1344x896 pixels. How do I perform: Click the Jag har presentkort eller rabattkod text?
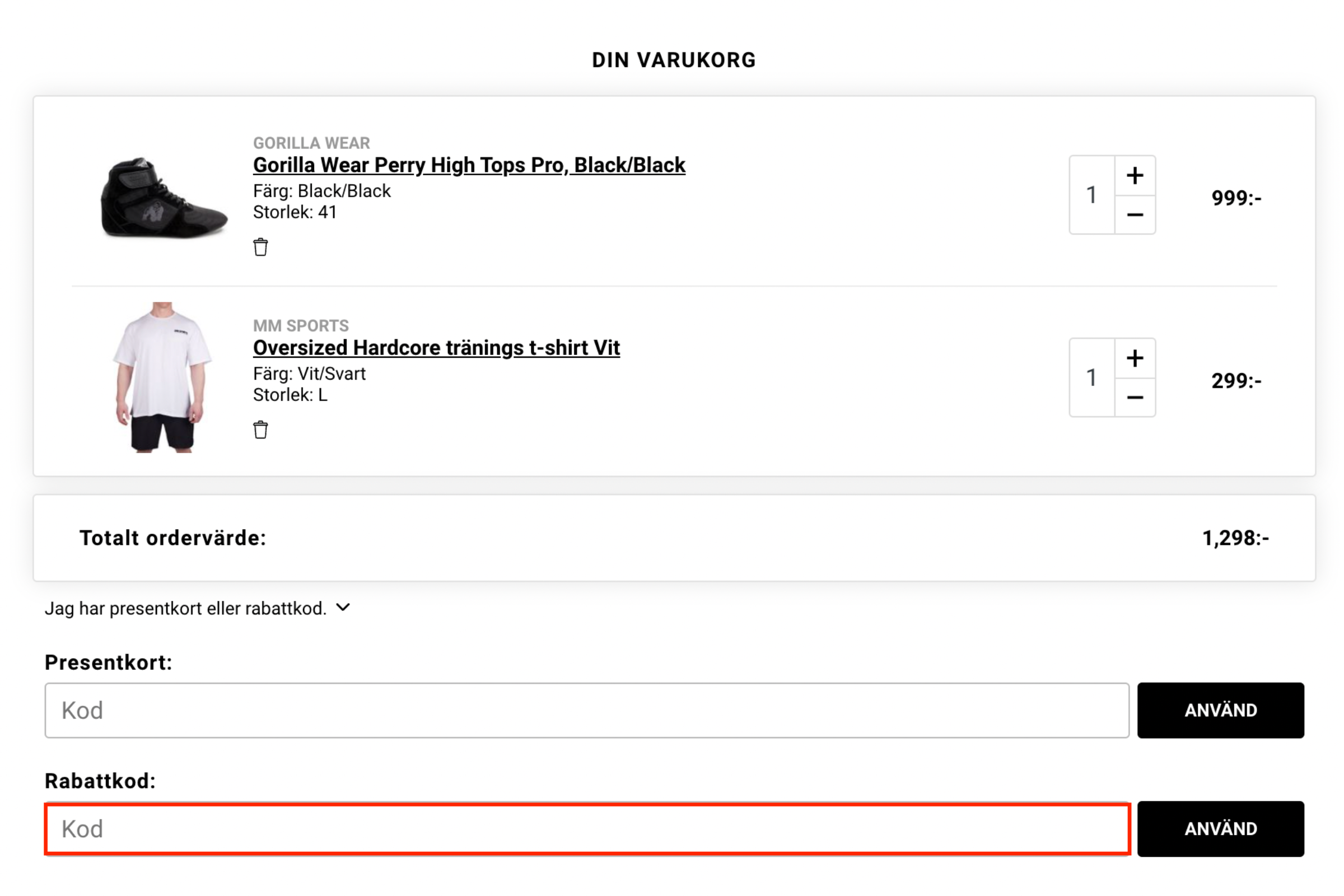185,609
